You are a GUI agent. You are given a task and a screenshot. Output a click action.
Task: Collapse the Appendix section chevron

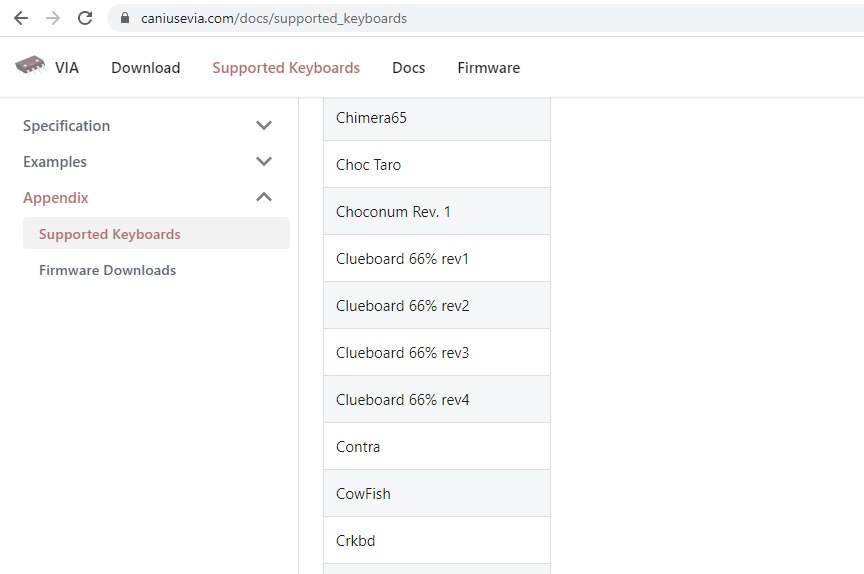tap(264, 197)
